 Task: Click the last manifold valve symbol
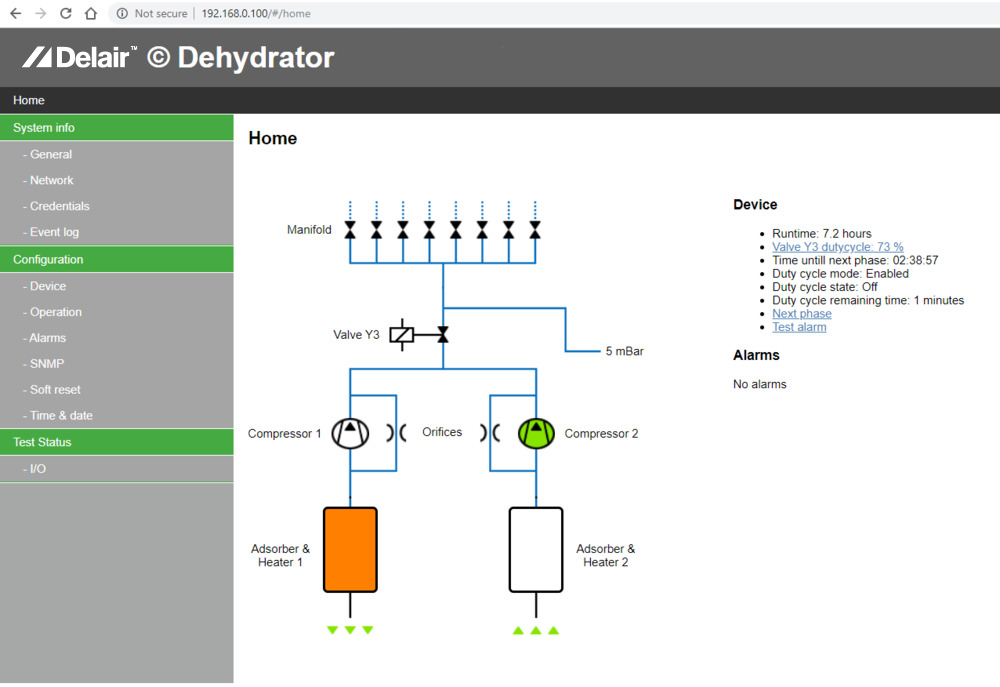point(535,230)
